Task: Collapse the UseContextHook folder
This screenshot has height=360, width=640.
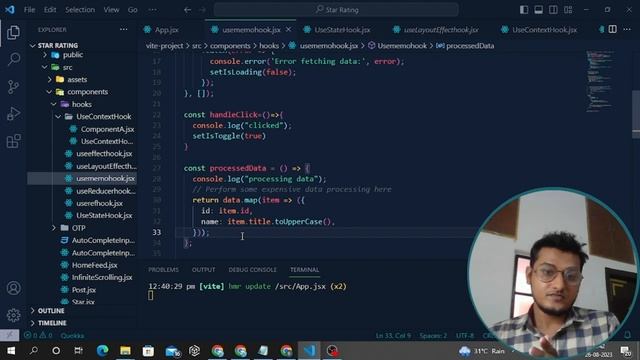Action: coord(103,117)
